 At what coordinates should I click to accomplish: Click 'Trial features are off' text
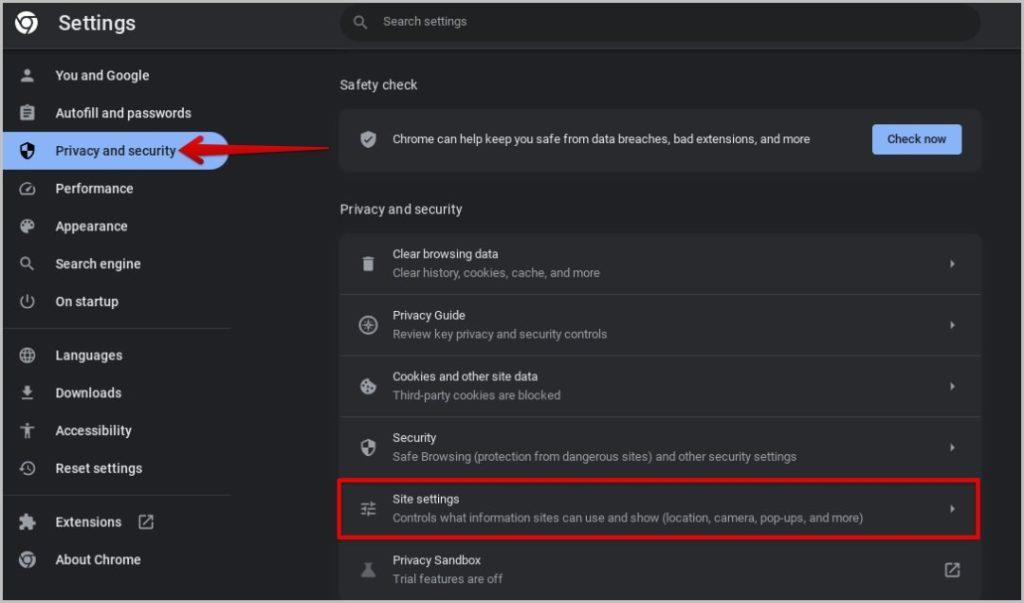447,579
